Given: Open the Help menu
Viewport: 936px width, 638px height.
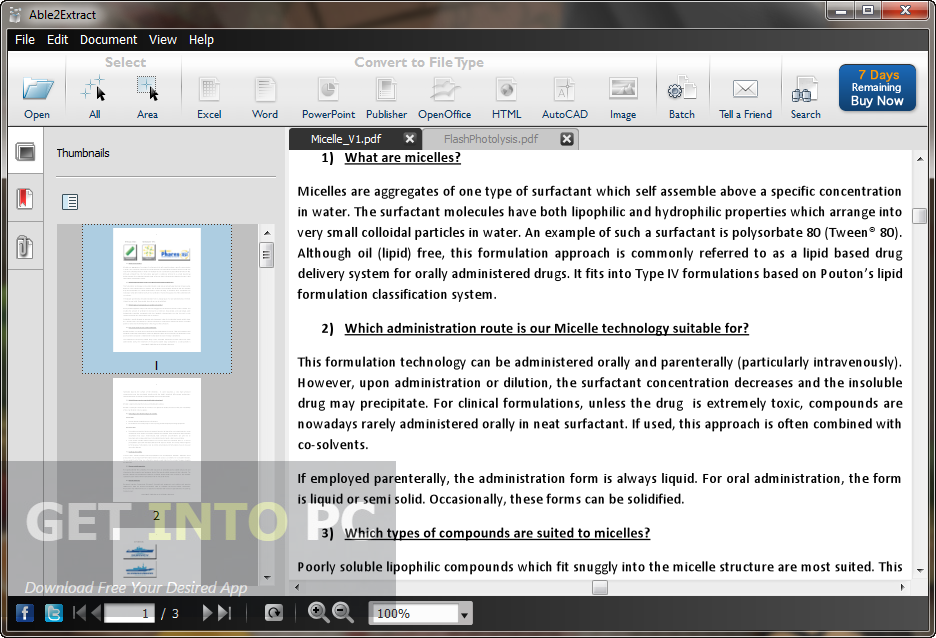Looking at the screenshot, I should click(x=201, y=39).
